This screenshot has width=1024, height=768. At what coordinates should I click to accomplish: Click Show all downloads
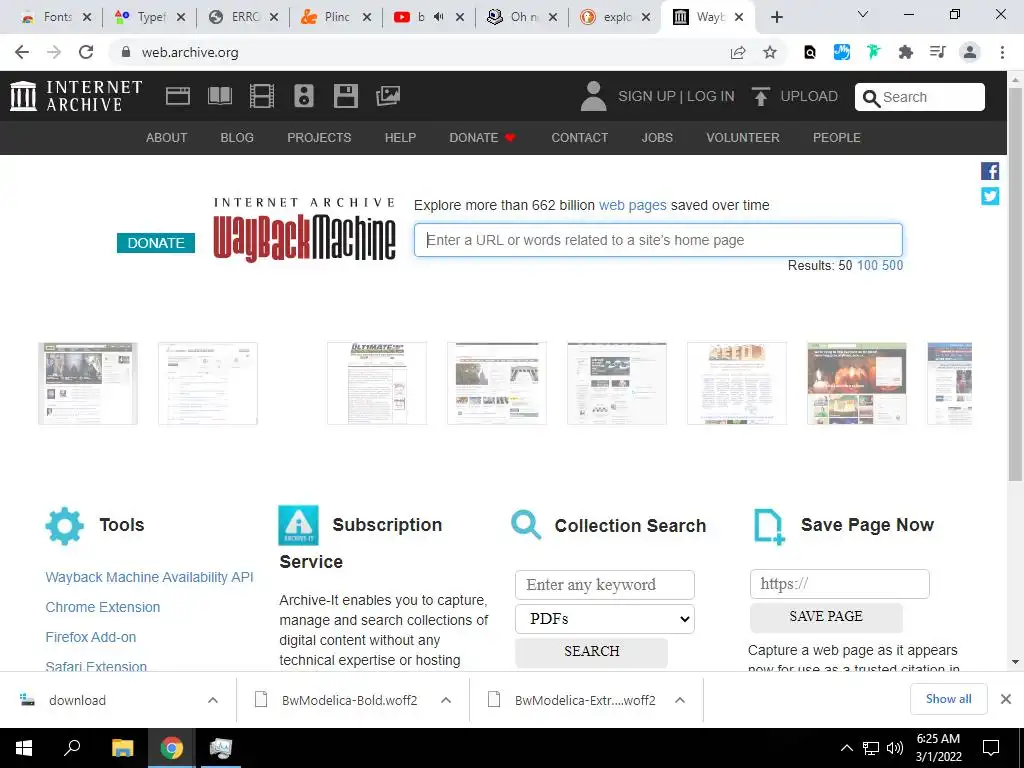(x=948, y=699)
